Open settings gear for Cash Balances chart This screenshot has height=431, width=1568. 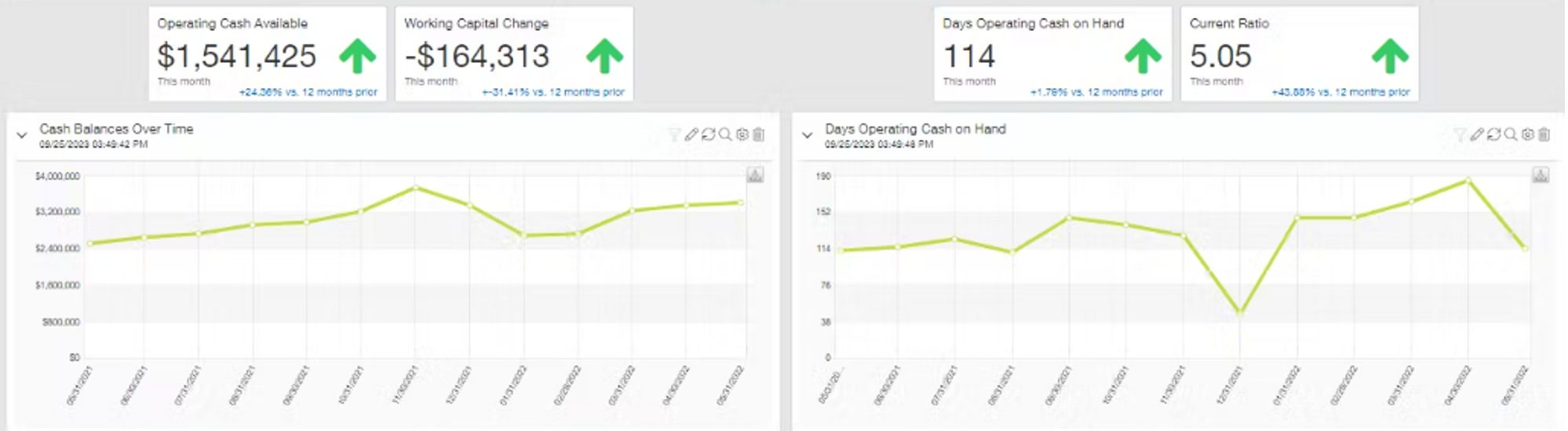pyautogui.click(x=742, y=135)
